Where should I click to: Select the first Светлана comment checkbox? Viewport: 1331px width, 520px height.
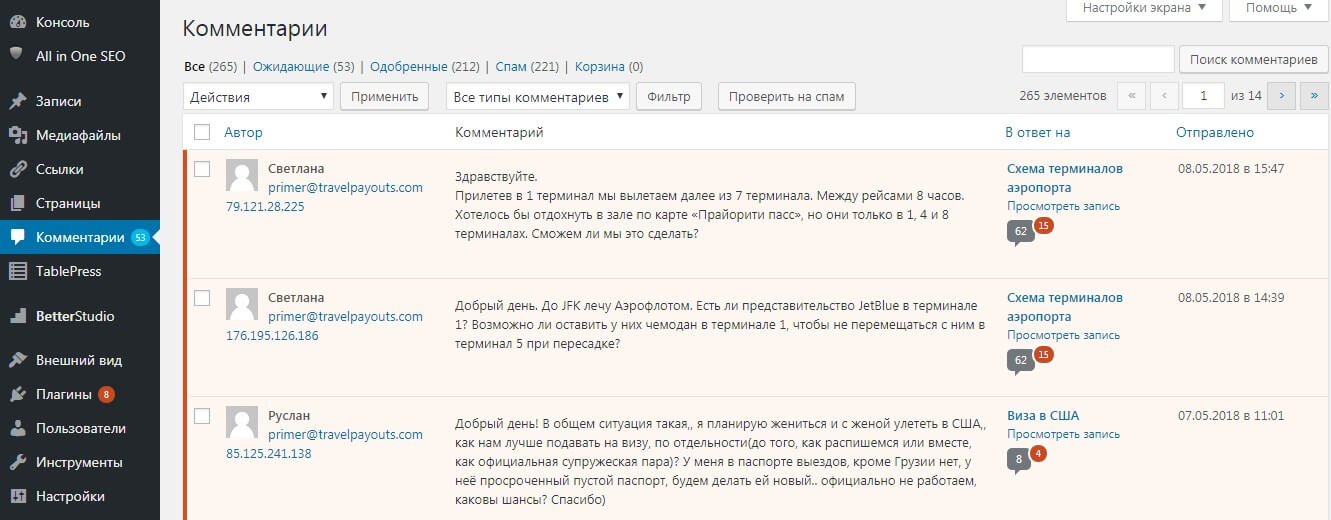click(202, 169)
